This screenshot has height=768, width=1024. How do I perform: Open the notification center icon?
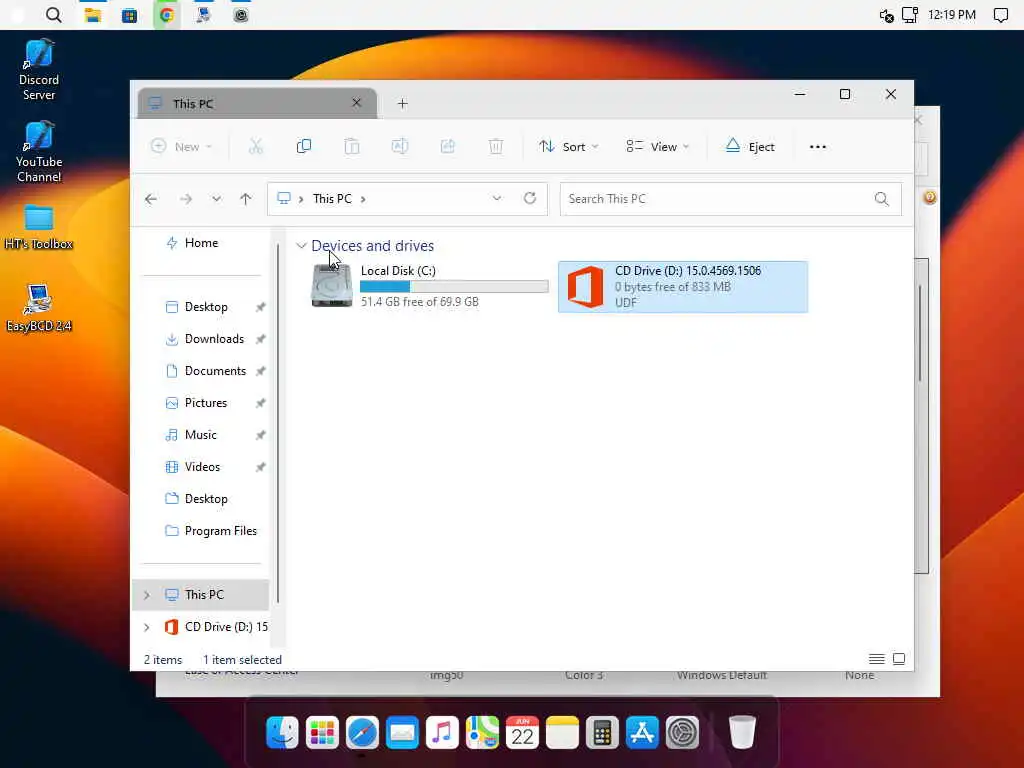1000,15
